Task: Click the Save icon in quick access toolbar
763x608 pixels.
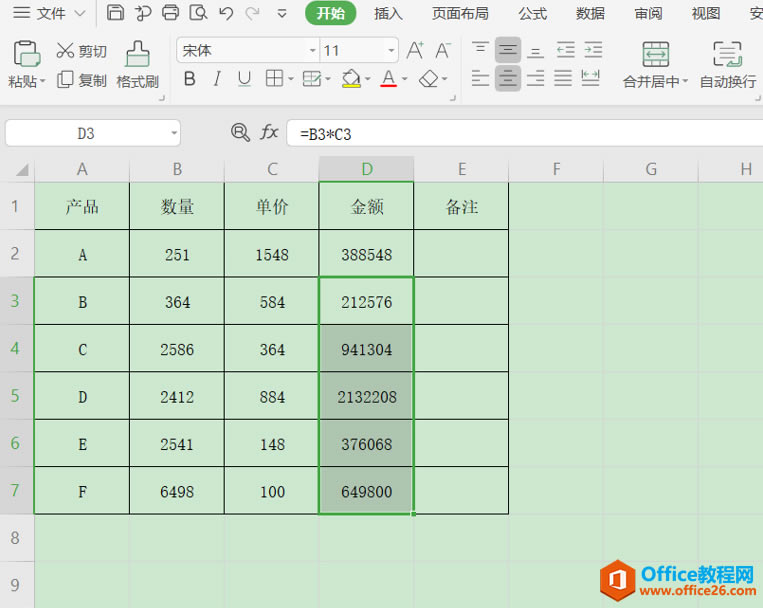Action: [x=115, y=13]
